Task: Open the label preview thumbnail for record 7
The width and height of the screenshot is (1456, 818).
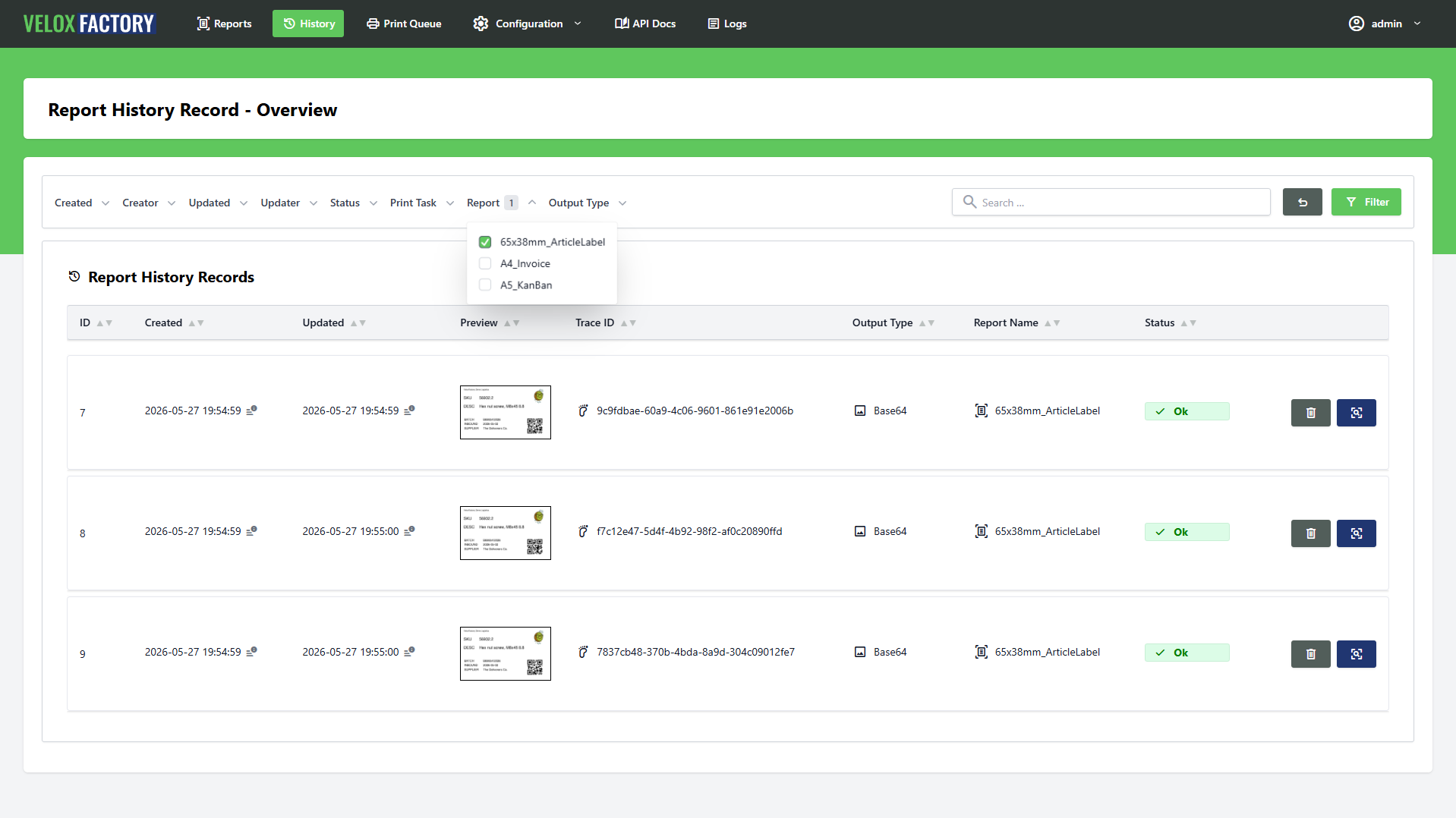Action: coord(506,412)
